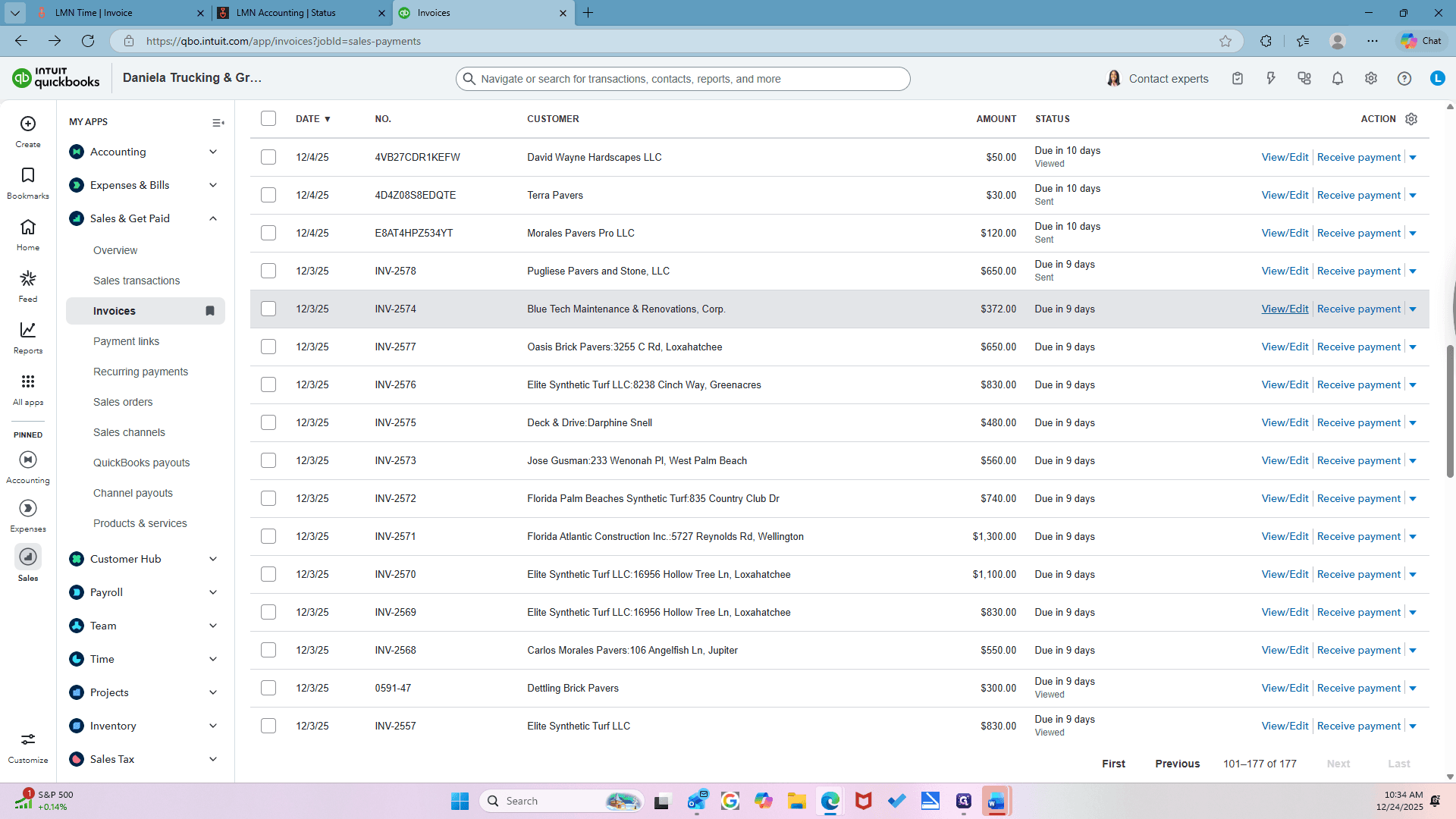Expand the Expenses & Bills section

pos(213,185)
